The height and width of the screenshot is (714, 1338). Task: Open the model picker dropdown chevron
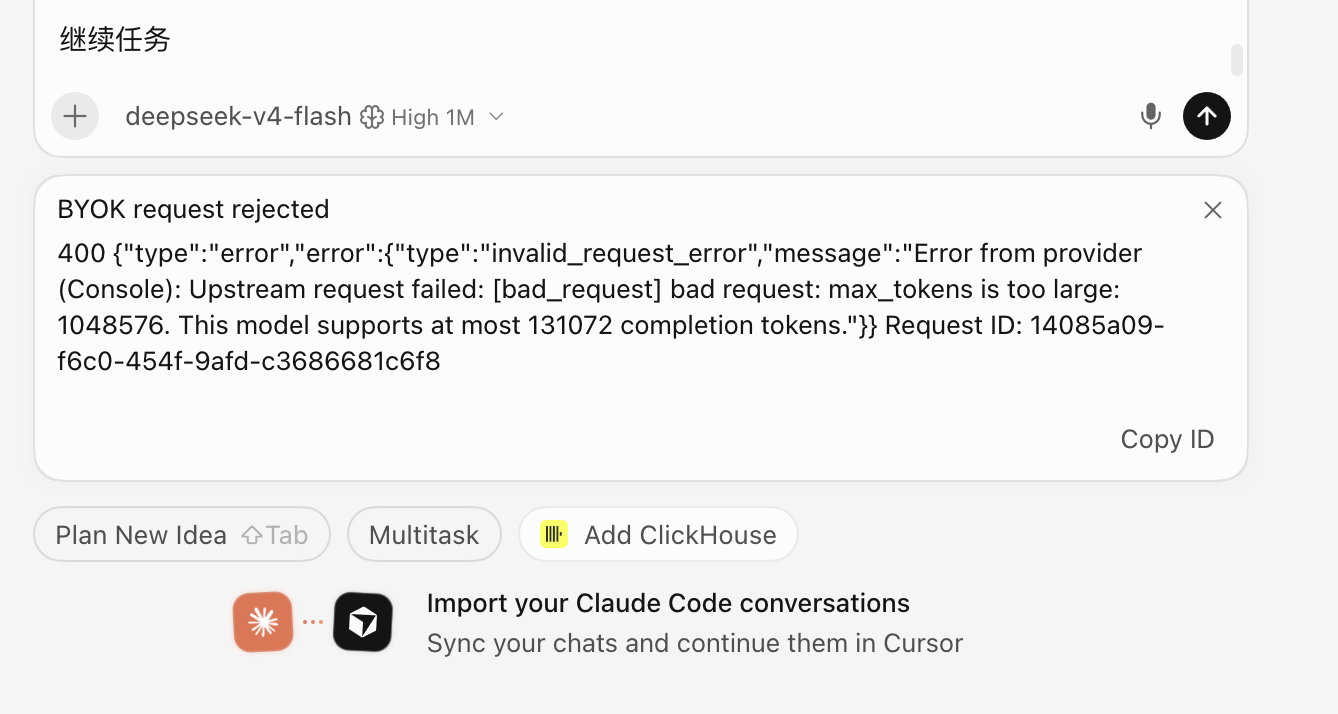pyautogui.click(x=496, y=117)
